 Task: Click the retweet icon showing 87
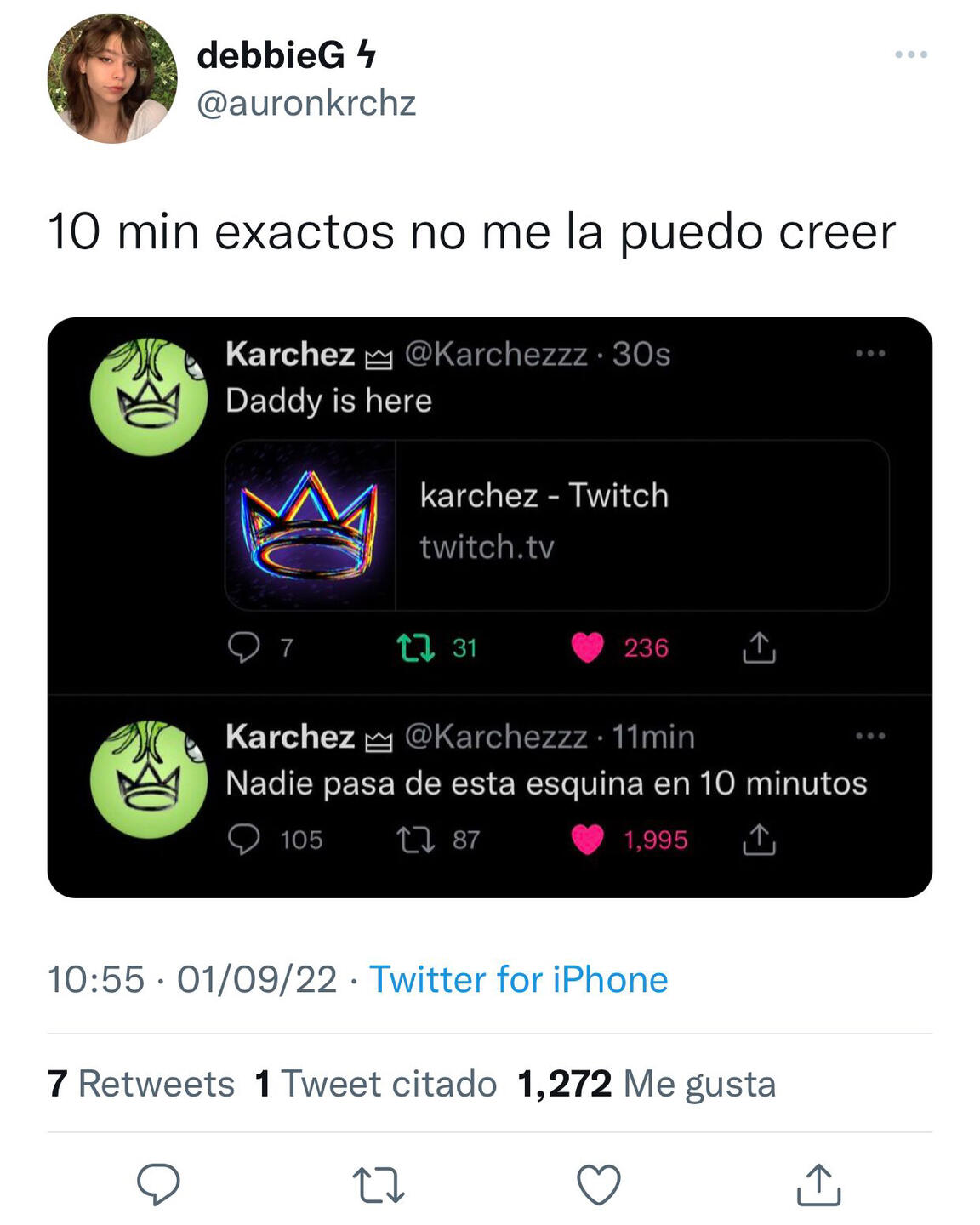[x=417, y=840]
